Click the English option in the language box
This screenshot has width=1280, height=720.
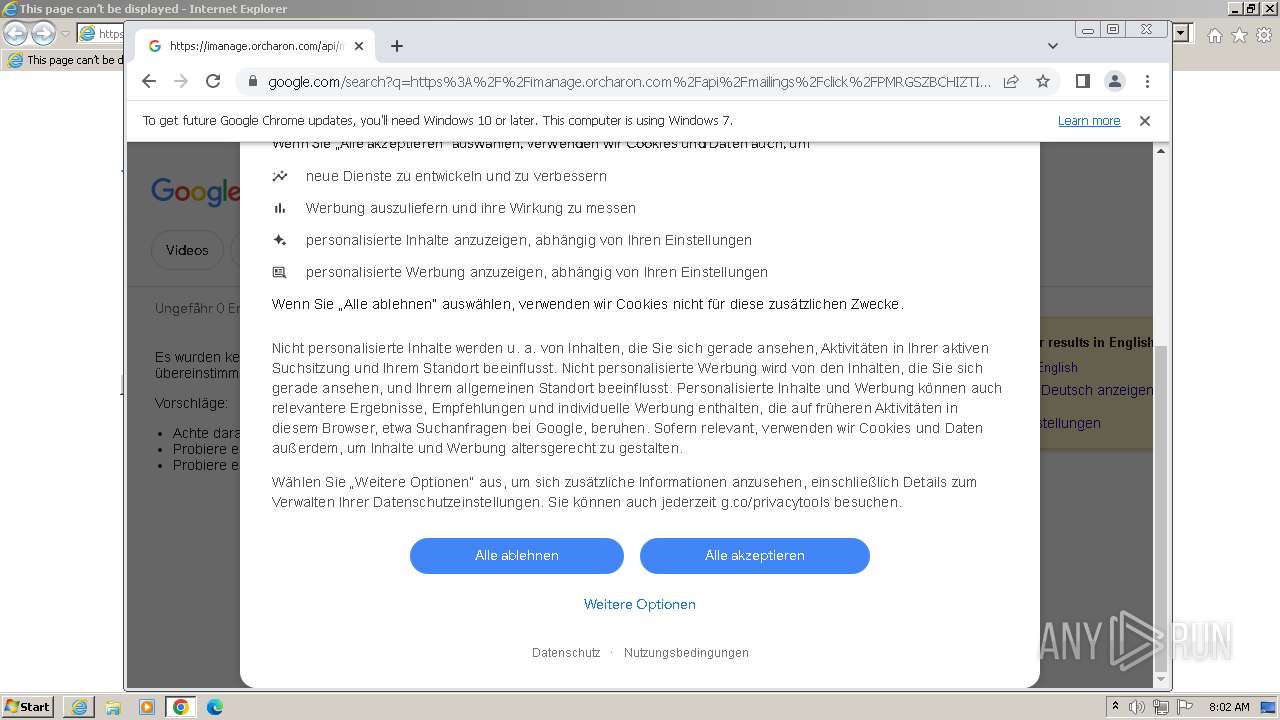[1058, 368]
